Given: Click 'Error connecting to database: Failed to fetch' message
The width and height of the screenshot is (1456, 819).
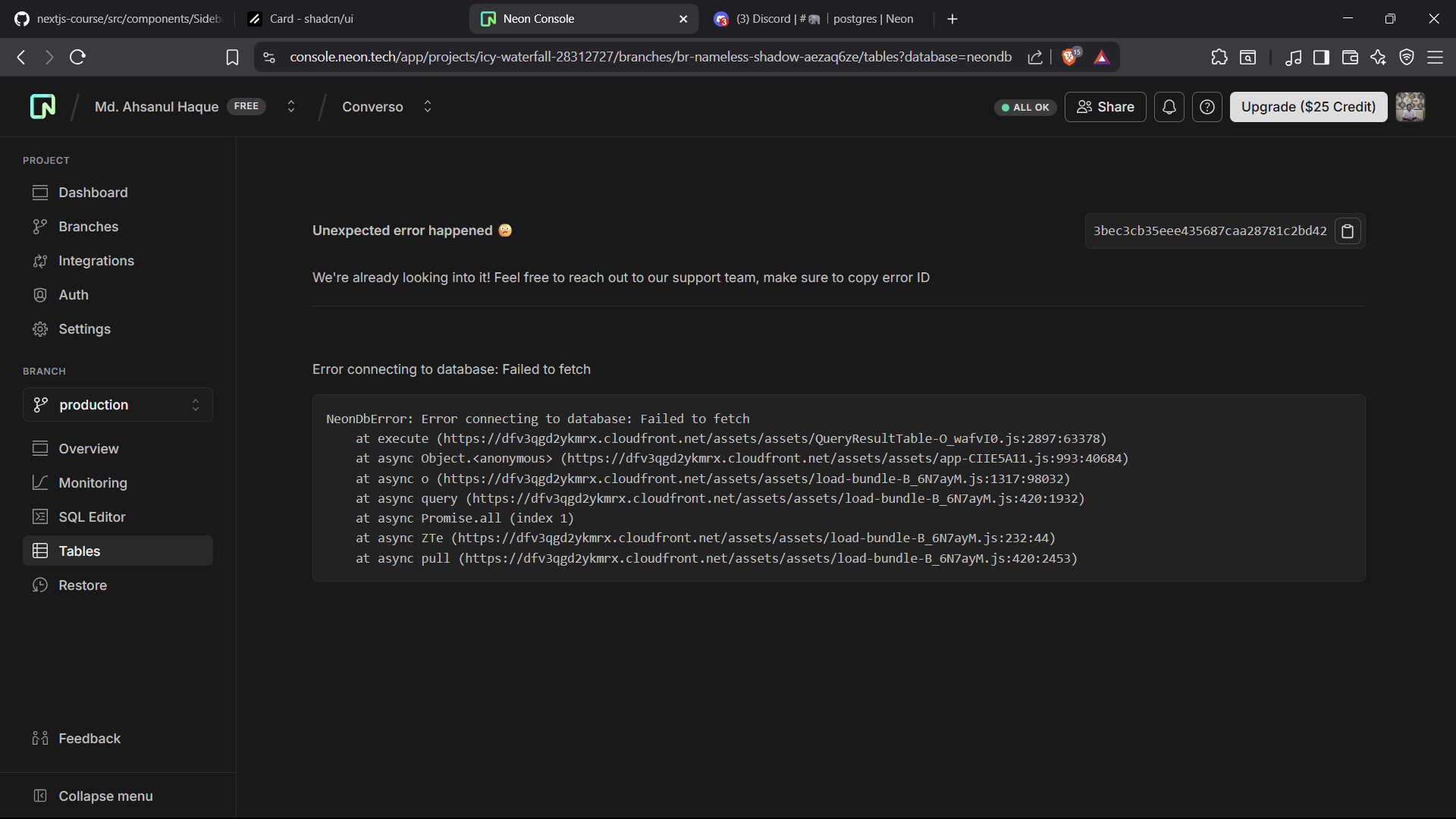Looking at the screenshot, I should pyautogui.click(x=451, y=369).
